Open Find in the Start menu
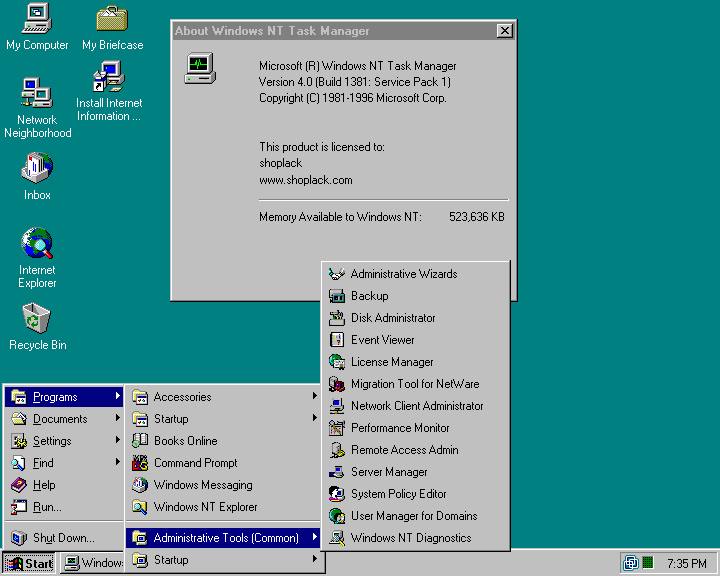 pos(64,463)
